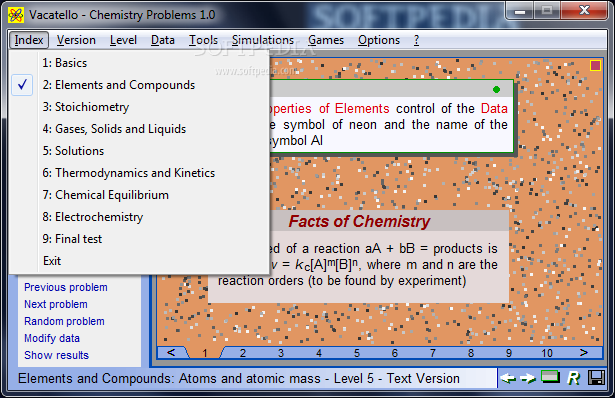Click Show results link
Image resolution: width=615 pixels, height=398 pixels.
pyautogui.click(x=56, y=355)
